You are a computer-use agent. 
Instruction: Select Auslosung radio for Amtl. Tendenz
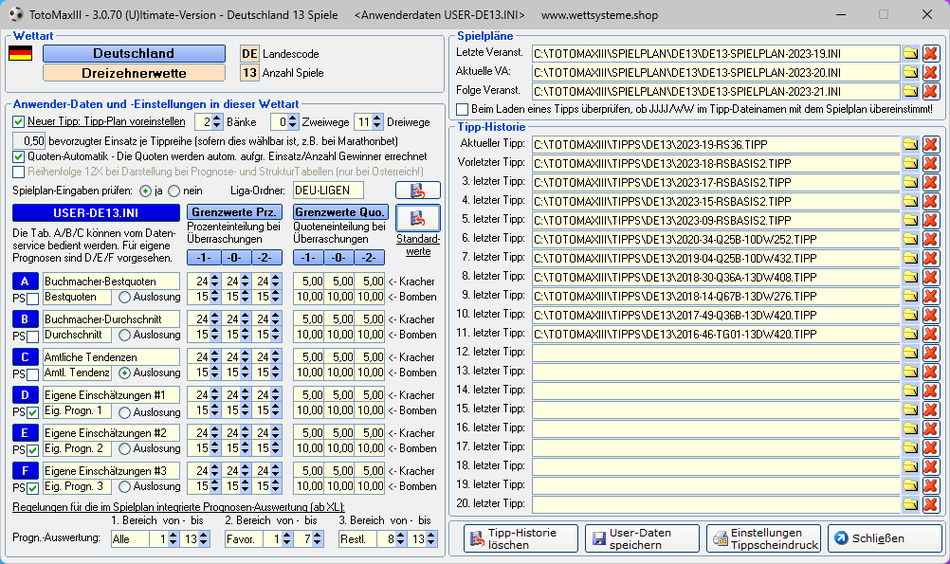pyautogui.click(x=124, y=373)
